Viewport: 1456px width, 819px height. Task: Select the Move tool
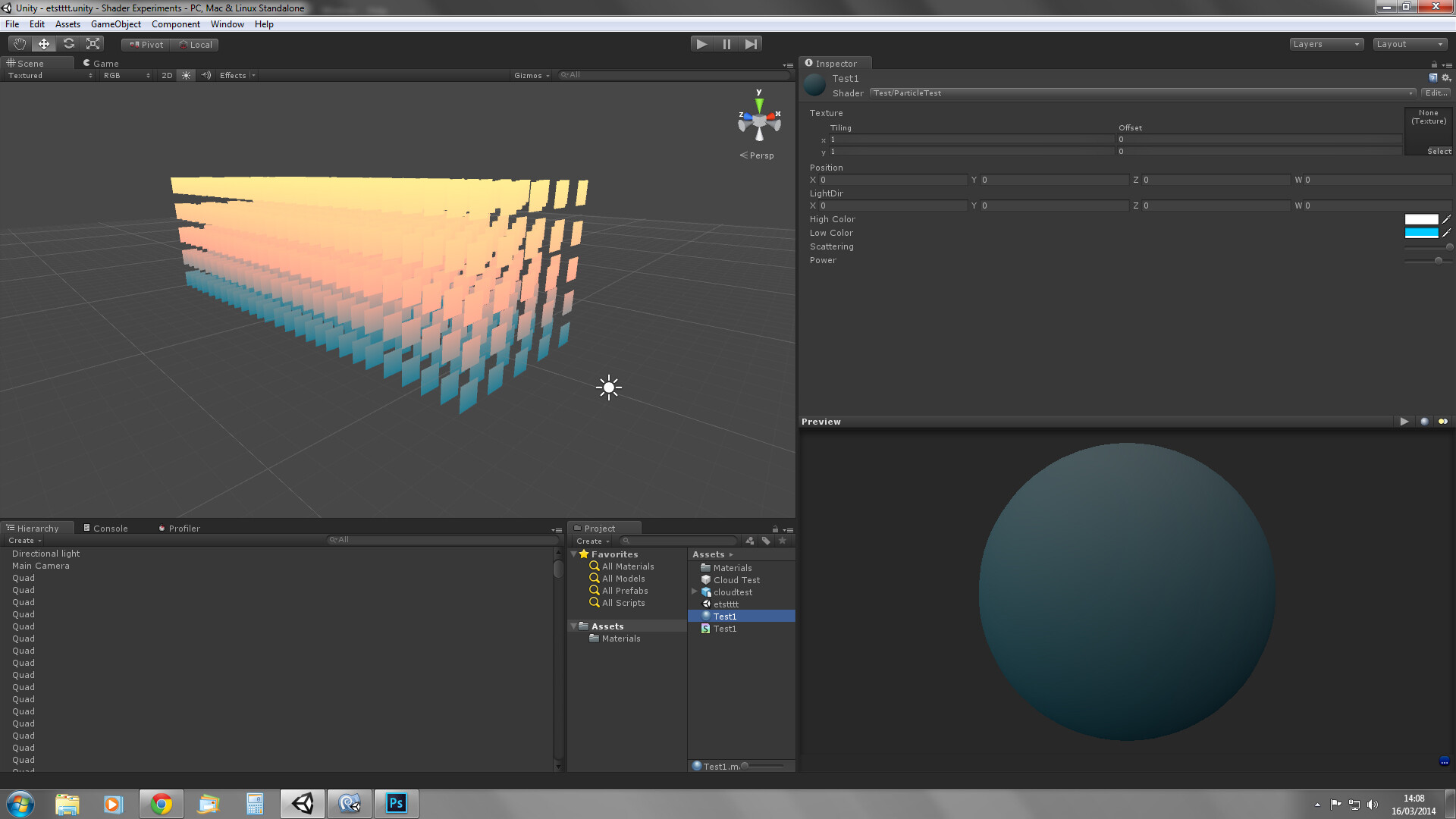point(43,43)
